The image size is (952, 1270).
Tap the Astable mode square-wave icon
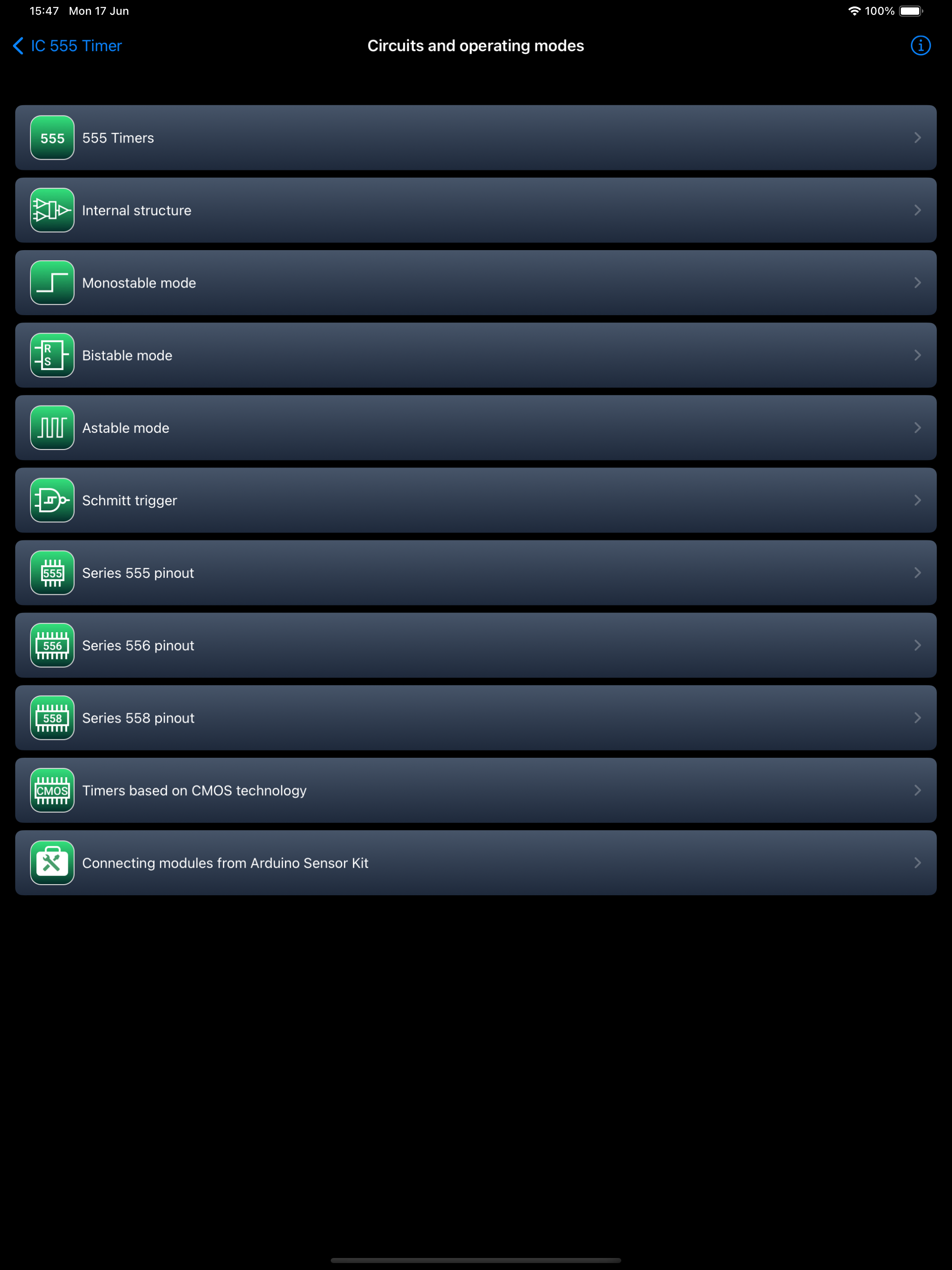52,428
